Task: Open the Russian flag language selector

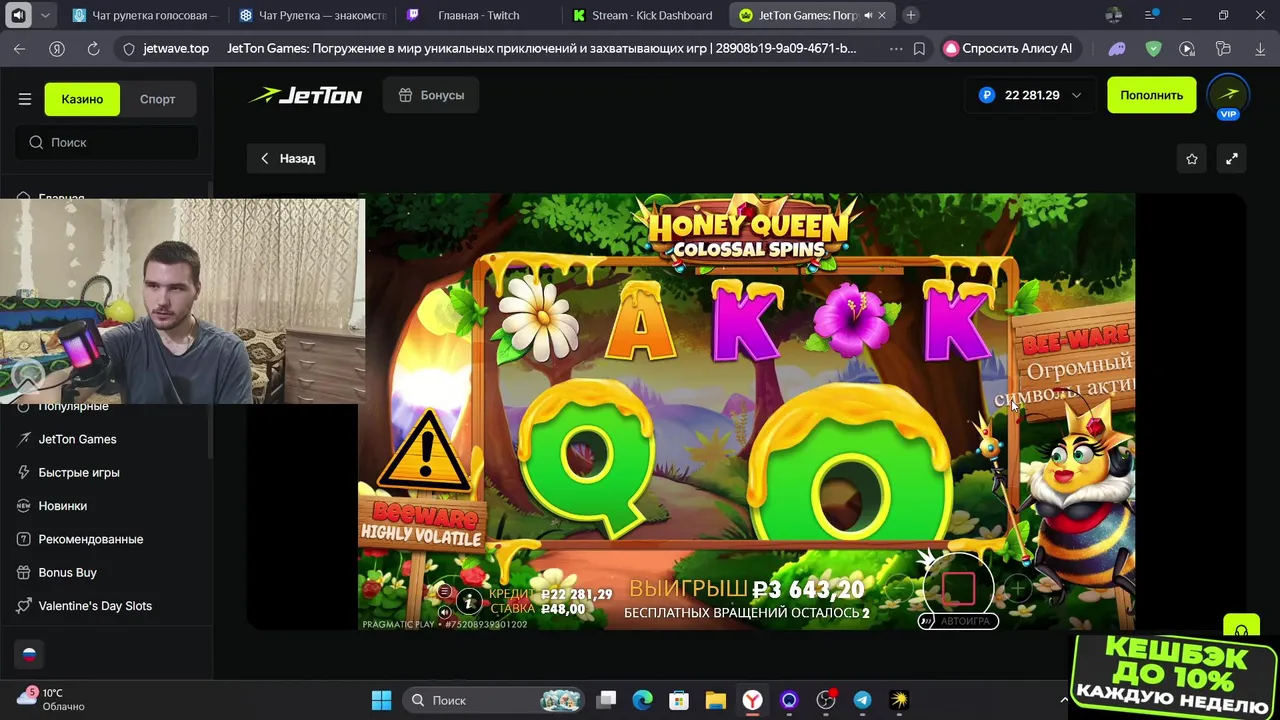Action: (29, 654)
